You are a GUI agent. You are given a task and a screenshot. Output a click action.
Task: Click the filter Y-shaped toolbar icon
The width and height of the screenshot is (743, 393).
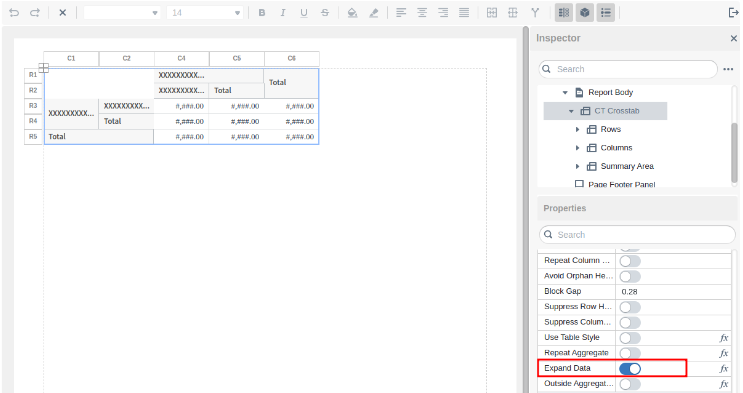point(535,13)
